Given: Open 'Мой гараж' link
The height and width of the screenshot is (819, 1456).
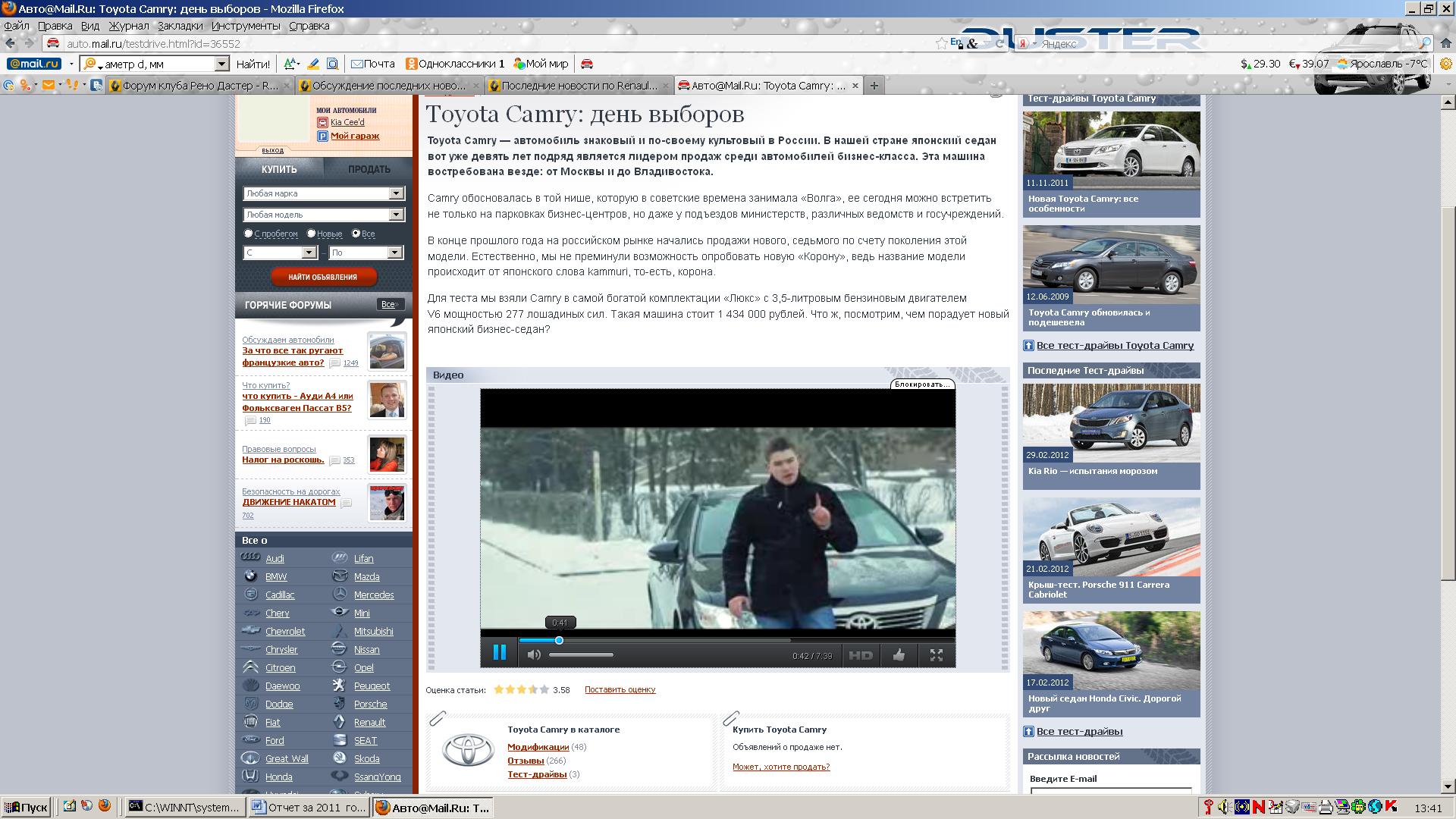Looking at the screenshot, I should [x=355, y=136].
